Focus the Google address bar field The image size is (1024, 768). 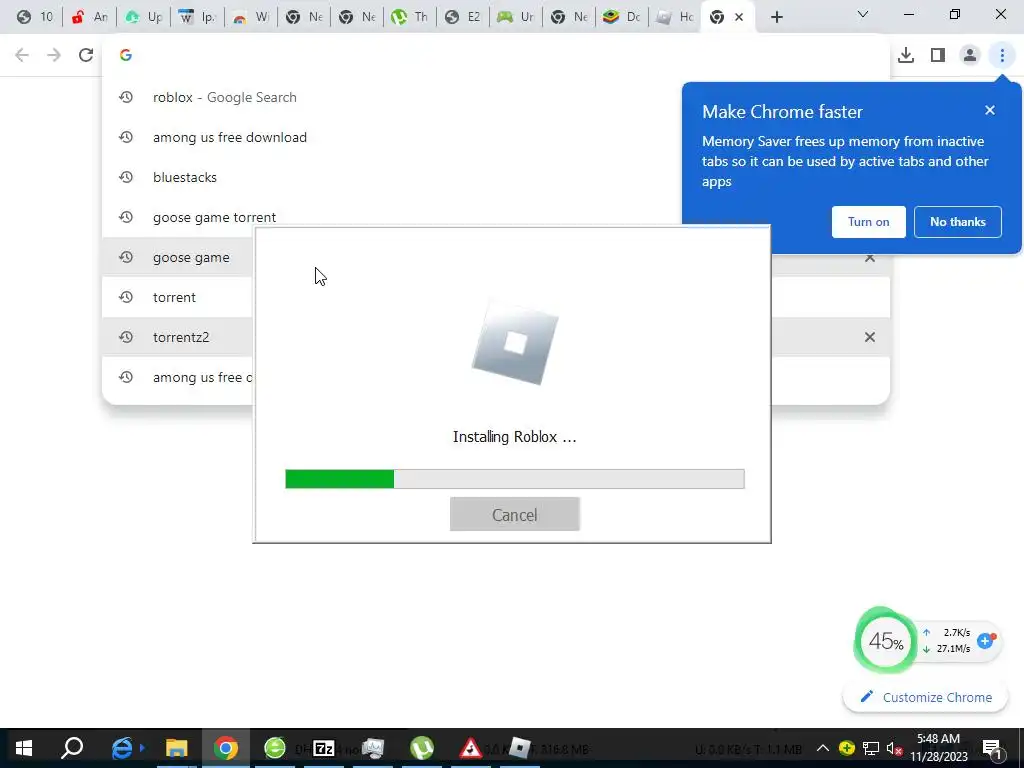pos(496,55)
